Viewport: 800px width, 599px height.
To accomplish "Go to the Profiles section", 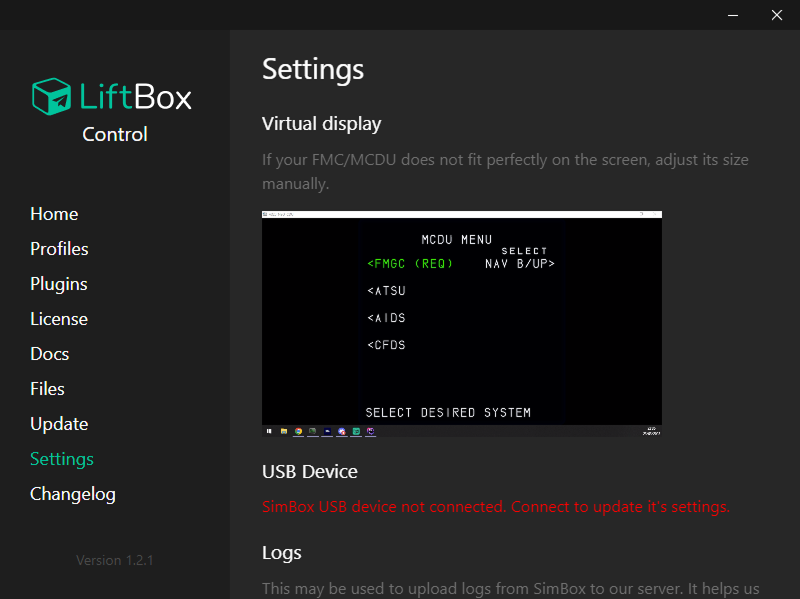I will click(x=59, y=249).
